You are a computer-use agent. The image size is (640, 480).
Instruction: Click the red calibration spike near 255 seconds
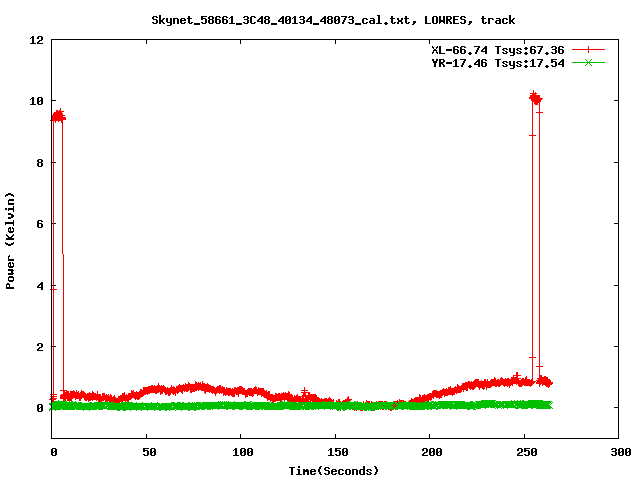[x=536, y=237]
